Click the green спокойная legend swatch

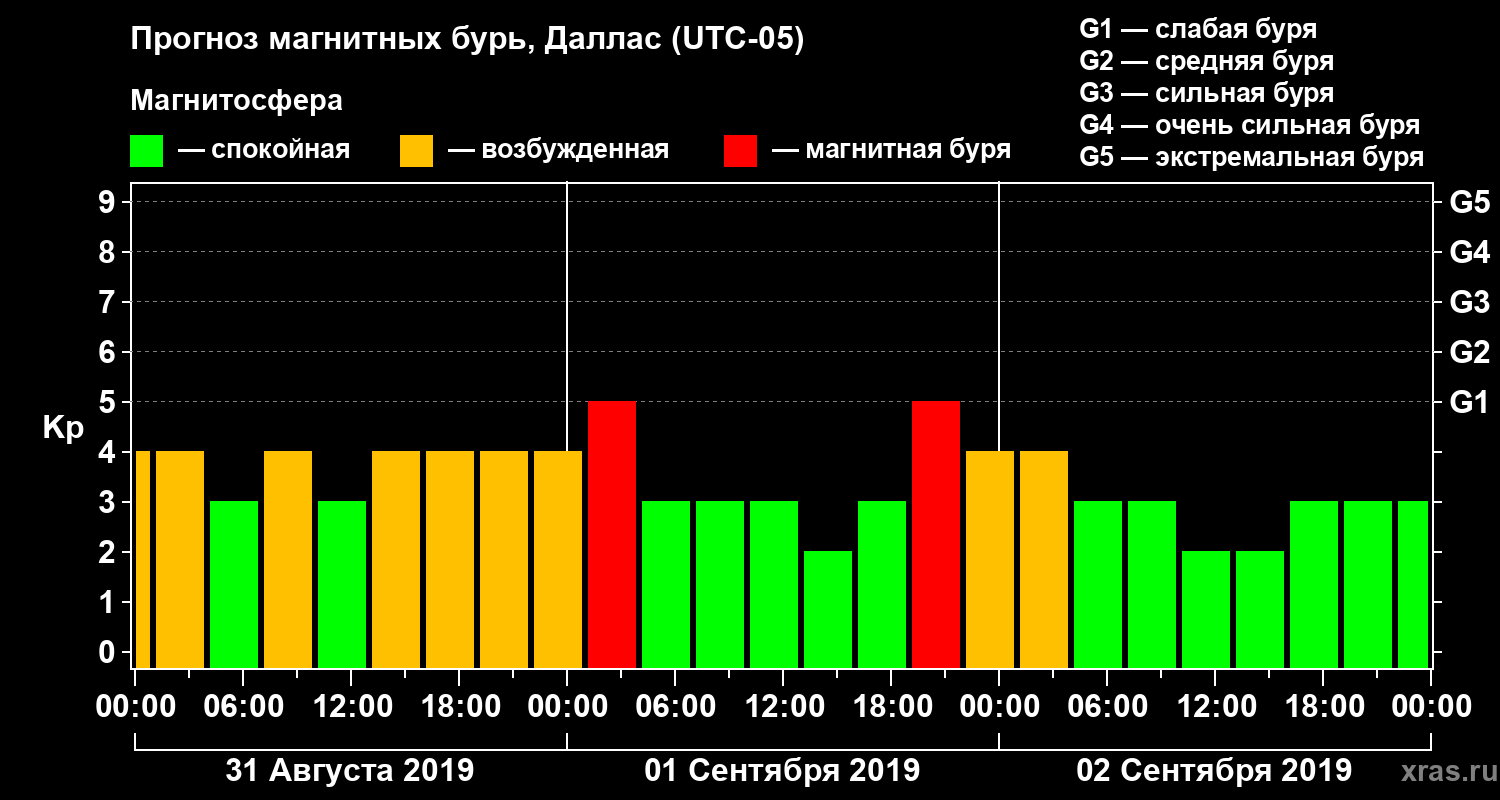(x=147, y=151)
